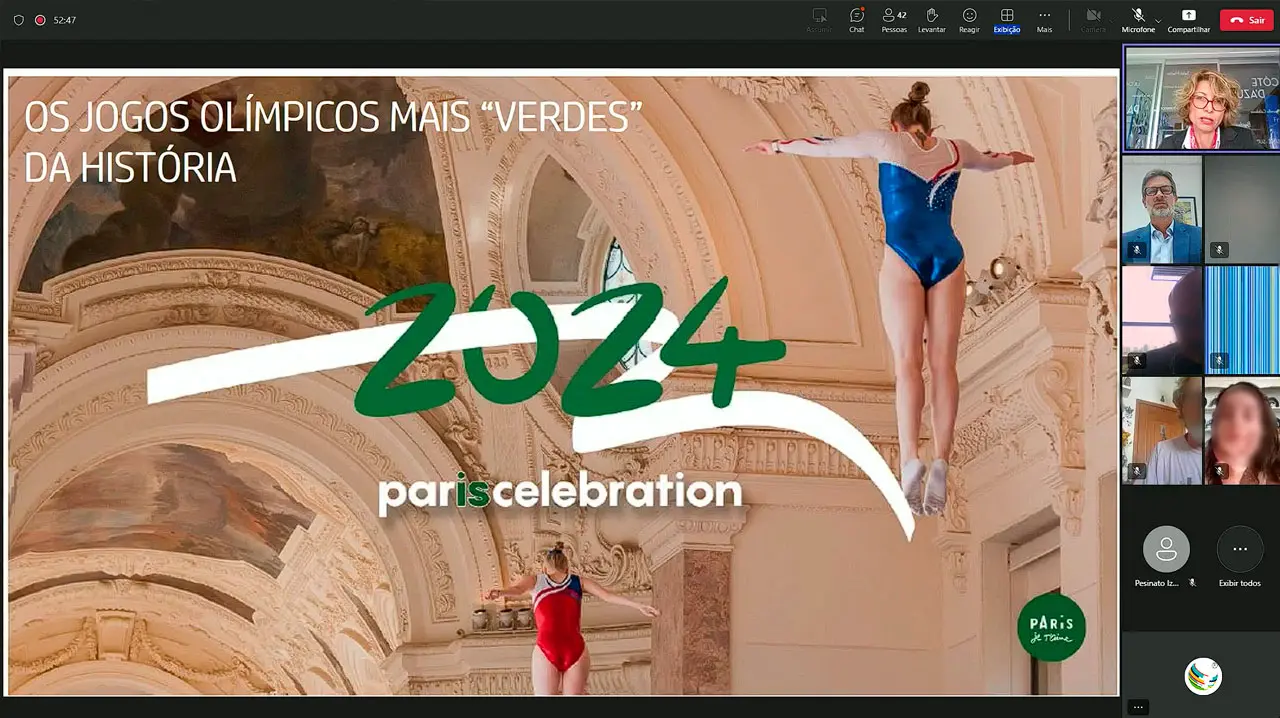
Task: Toggle the Câmera on or off
Action: pyautogui.click(x=1093, y=20)
